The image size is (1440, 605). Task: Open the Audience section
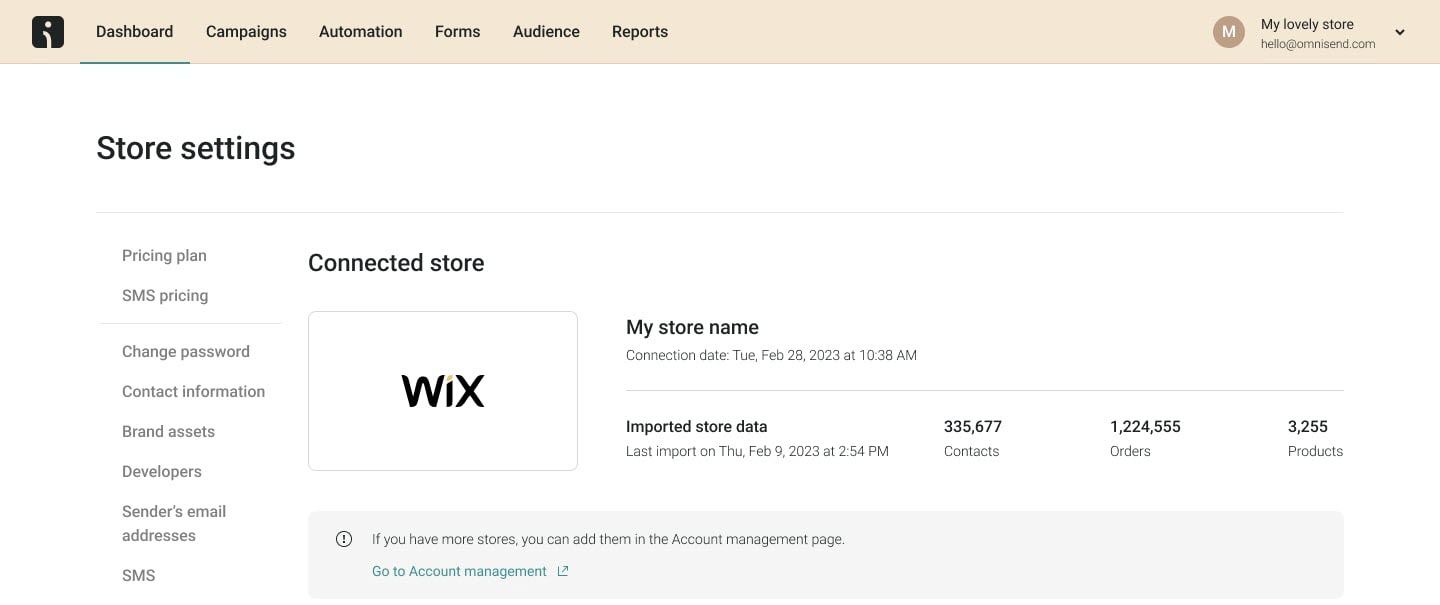point(546,31)
